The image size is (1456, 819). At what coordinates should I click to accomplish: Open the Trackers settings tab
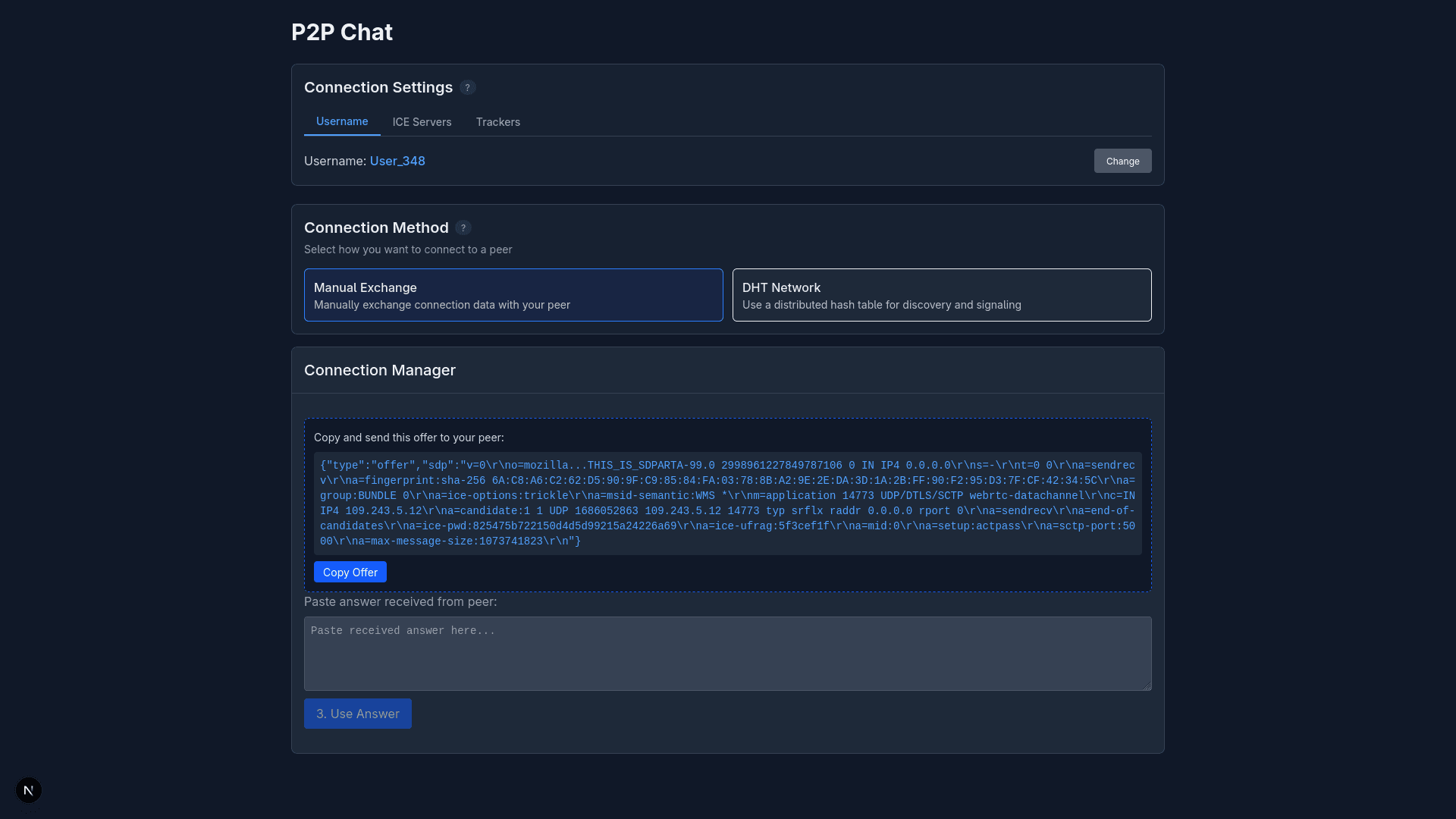(498, 122)
